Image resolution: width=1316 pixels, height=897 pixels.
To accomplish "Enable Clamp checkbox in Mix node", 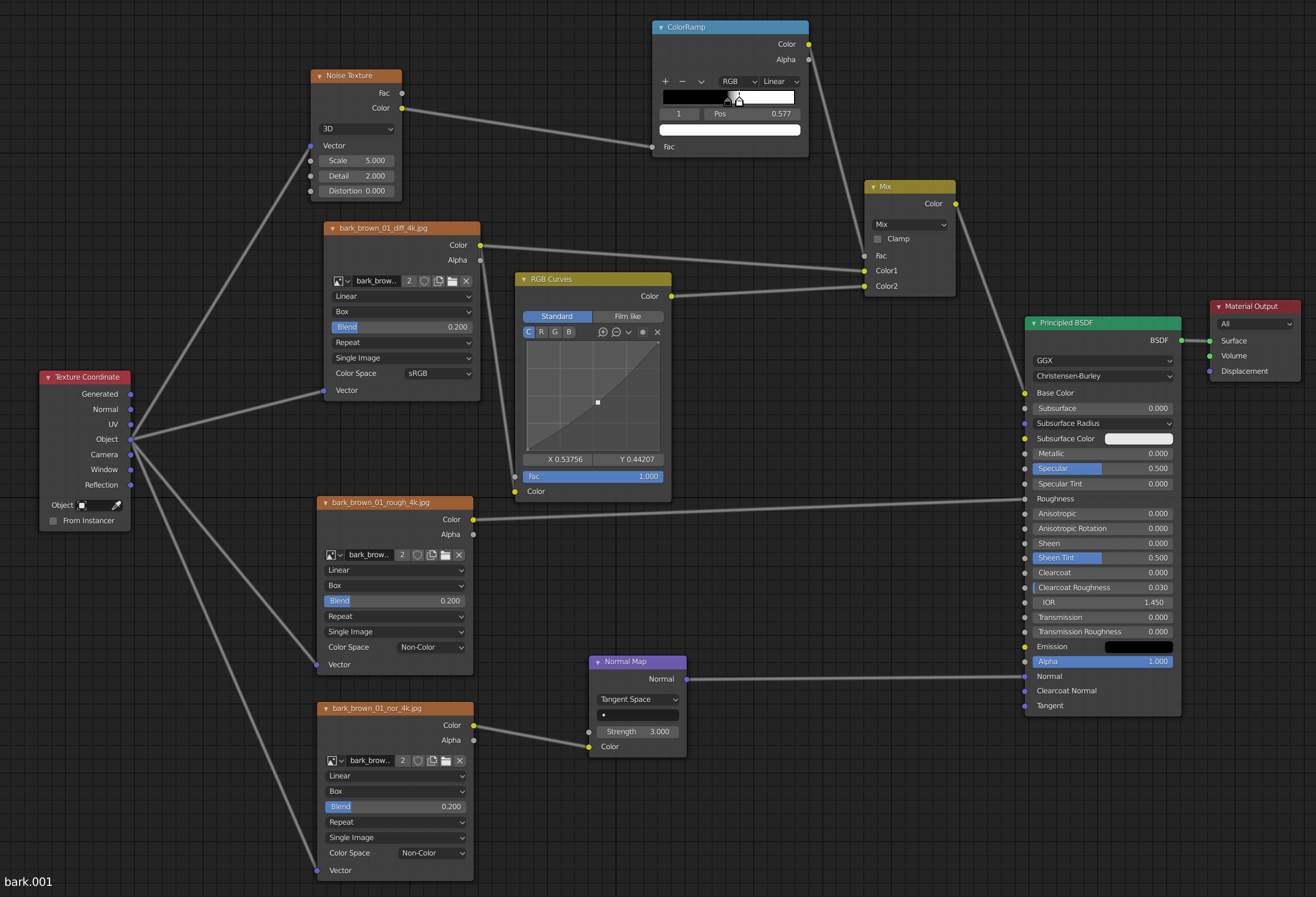I will (878, 239).
